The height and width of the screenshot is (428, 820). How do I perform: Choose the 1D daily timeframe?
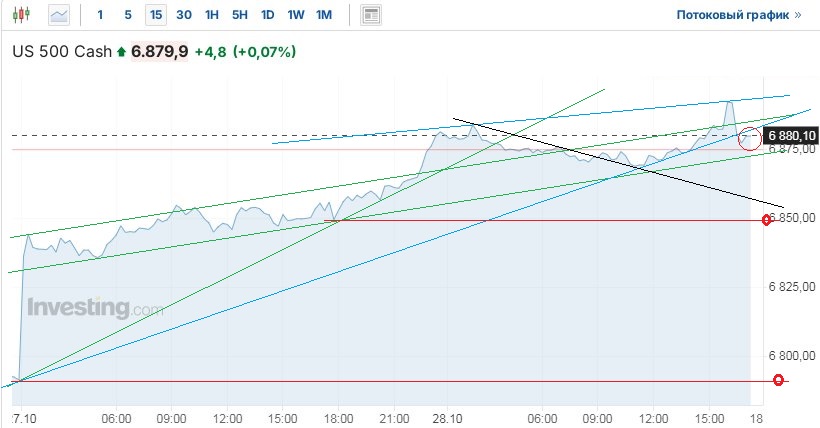point(268,15)
